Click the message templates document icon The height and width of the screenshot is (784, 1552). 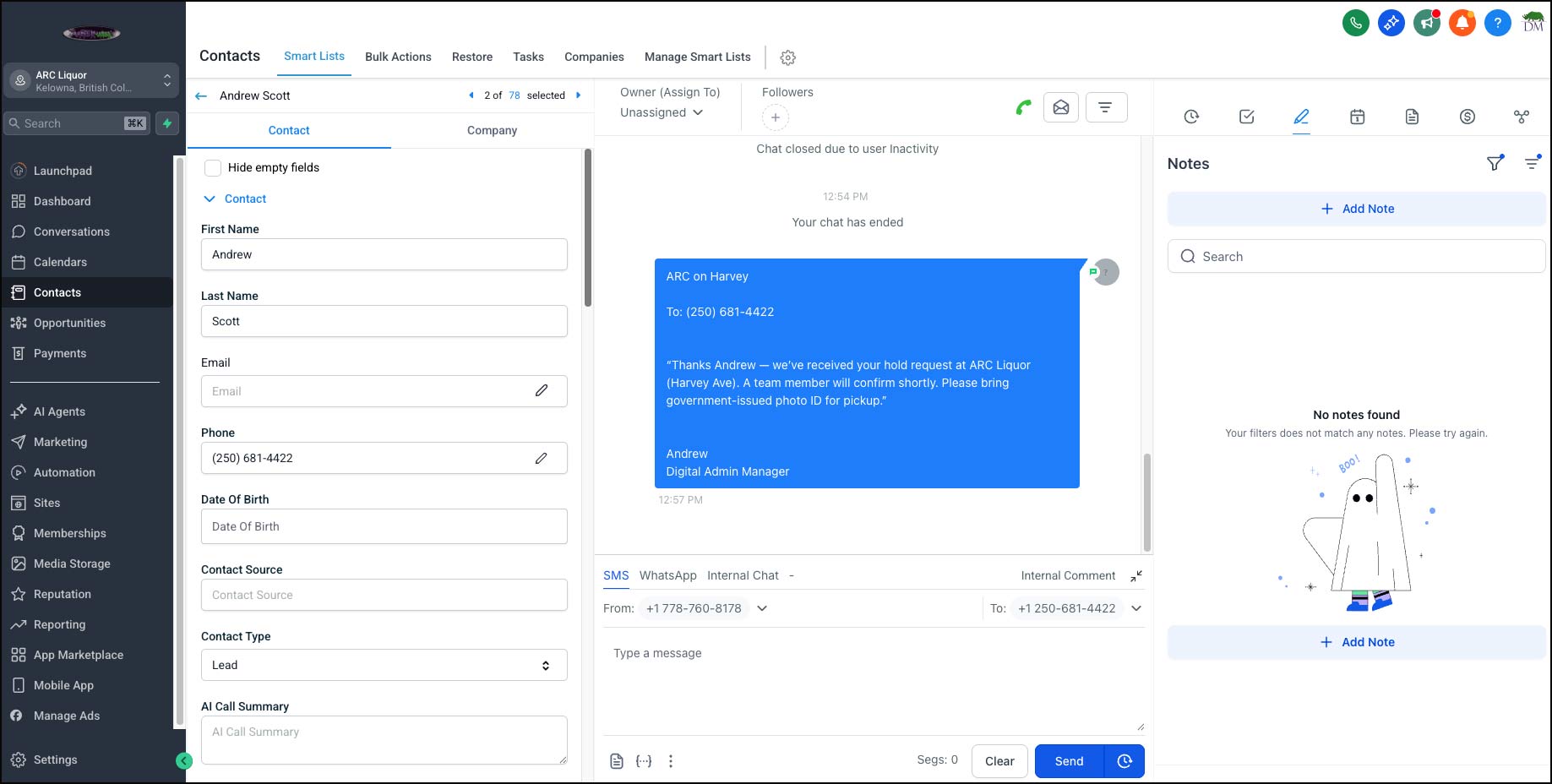tap(617, 761)
